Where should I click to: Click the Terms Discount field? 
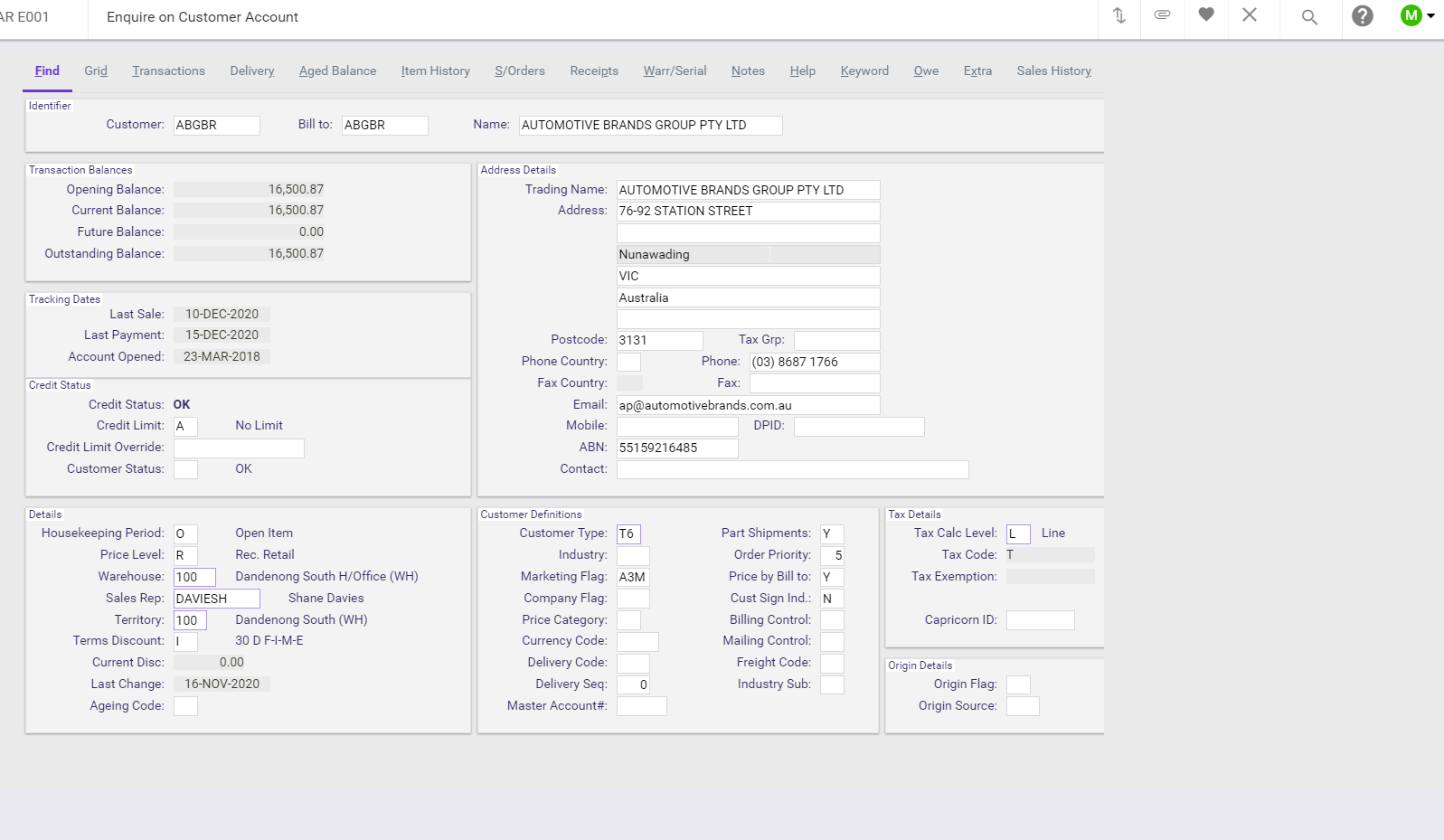point(185,641)
